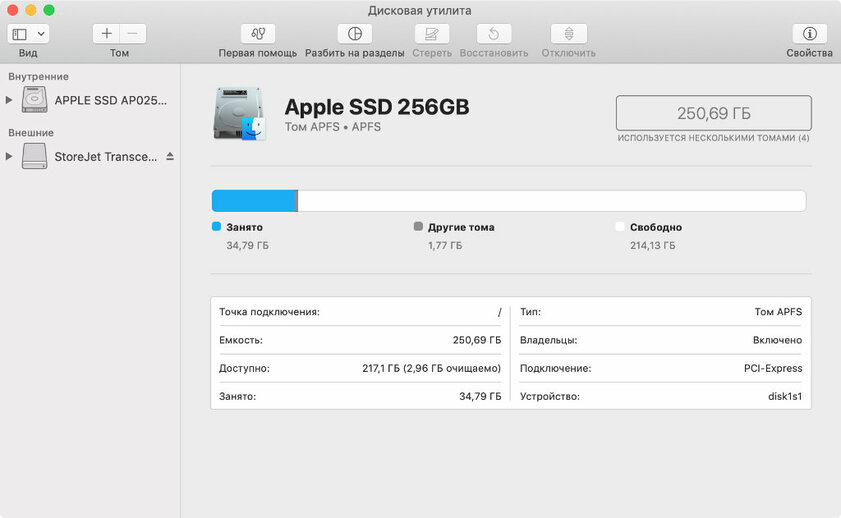Open the Info (Свойства) panel icon
Screen dimensions: 841x518
[x=809, y=34]
